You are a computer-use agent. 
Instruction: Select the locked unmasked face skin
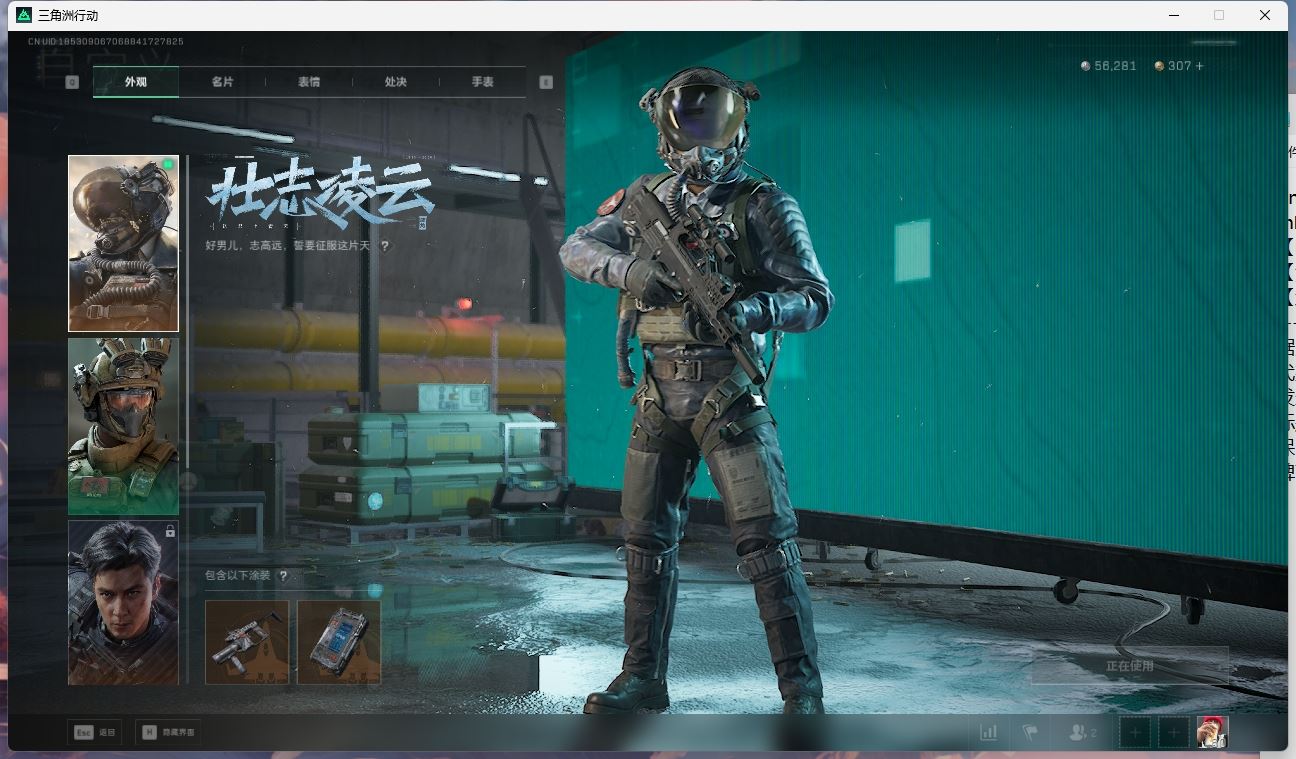click(x=123, y=602)
